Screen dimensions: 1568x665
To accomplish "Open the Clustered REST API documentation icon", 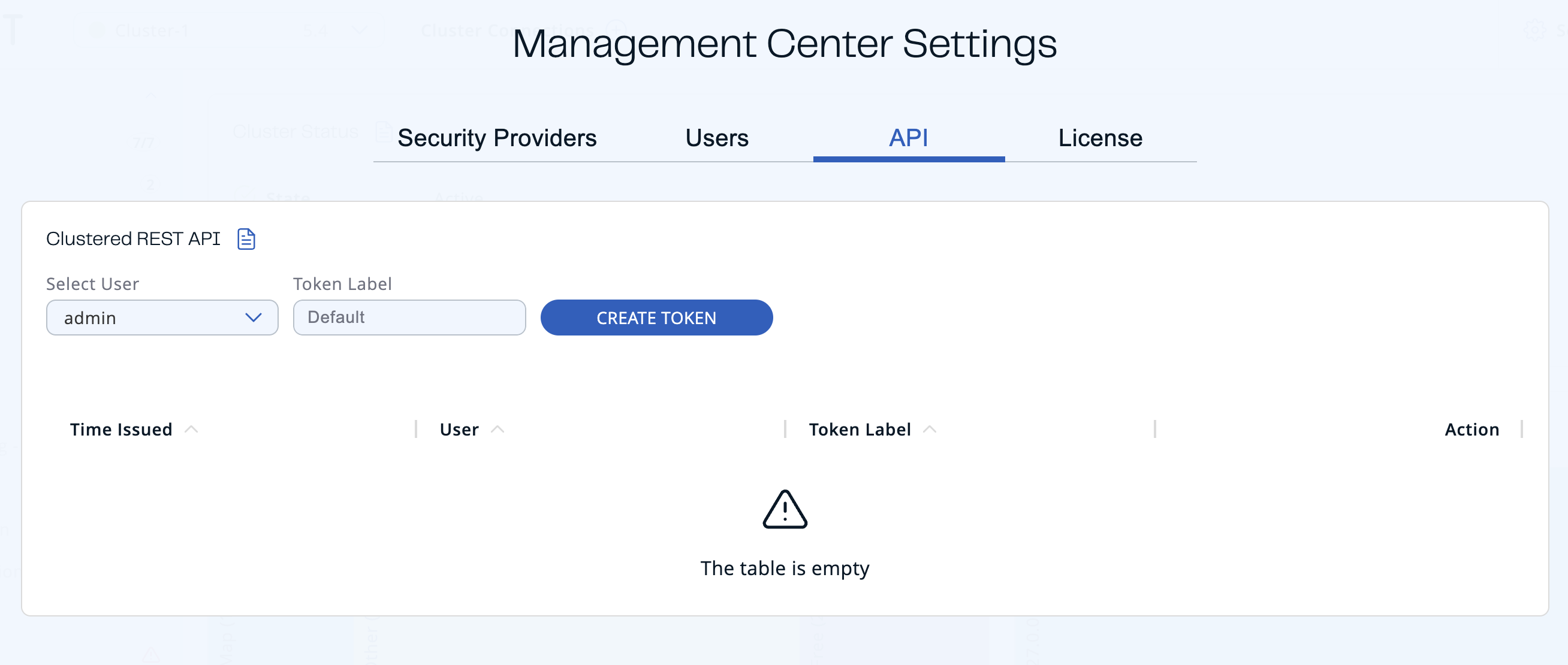I will 246,239.
